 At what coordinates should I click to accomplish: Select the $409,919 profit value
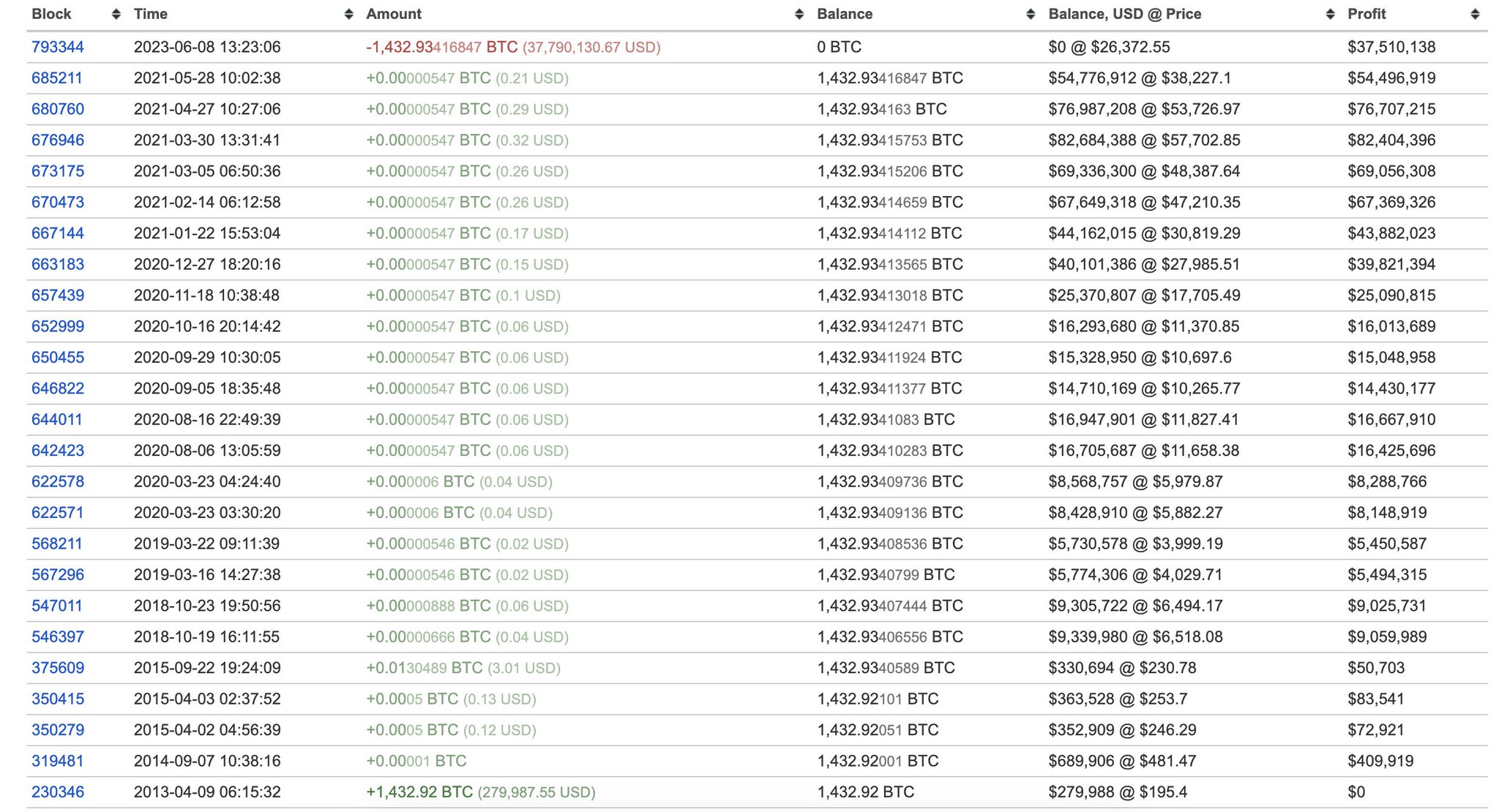tap(1380, 762)
